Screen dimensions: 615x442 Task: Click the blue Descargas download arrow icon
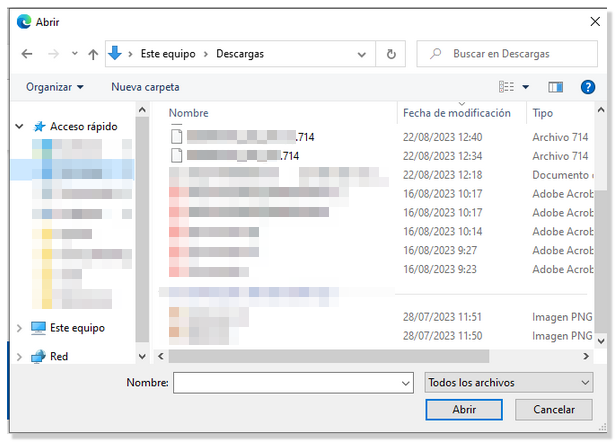115,54
